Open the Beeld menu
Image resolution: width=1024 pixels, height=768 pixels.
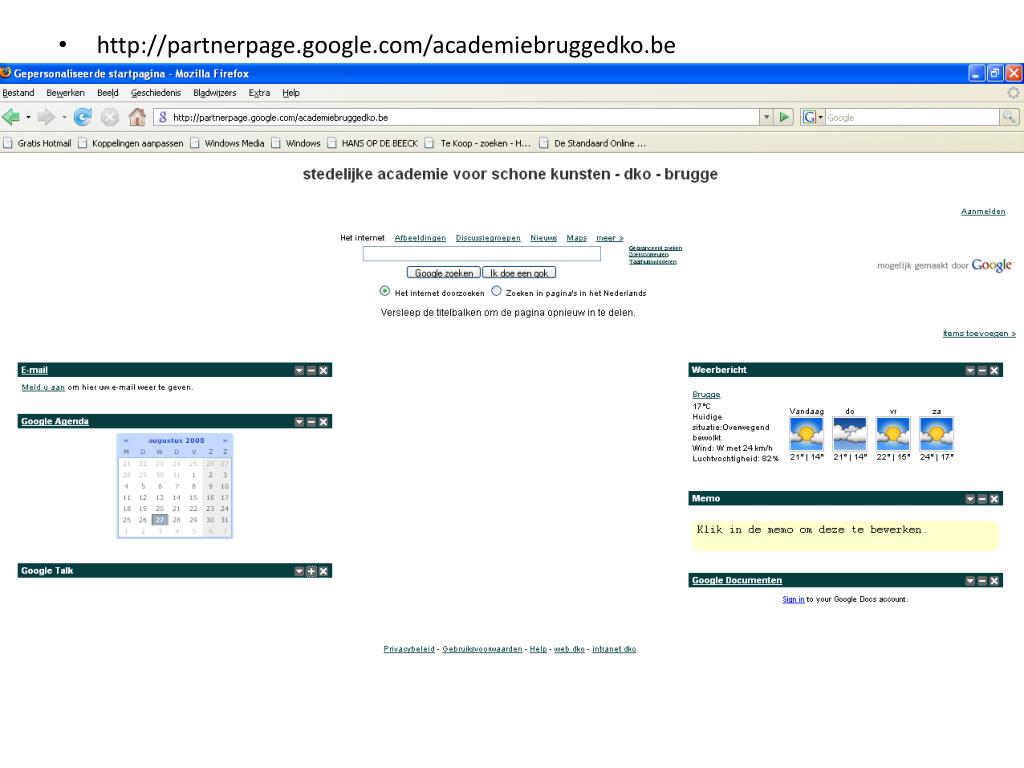pyautogui.click(x=108, y=93)
